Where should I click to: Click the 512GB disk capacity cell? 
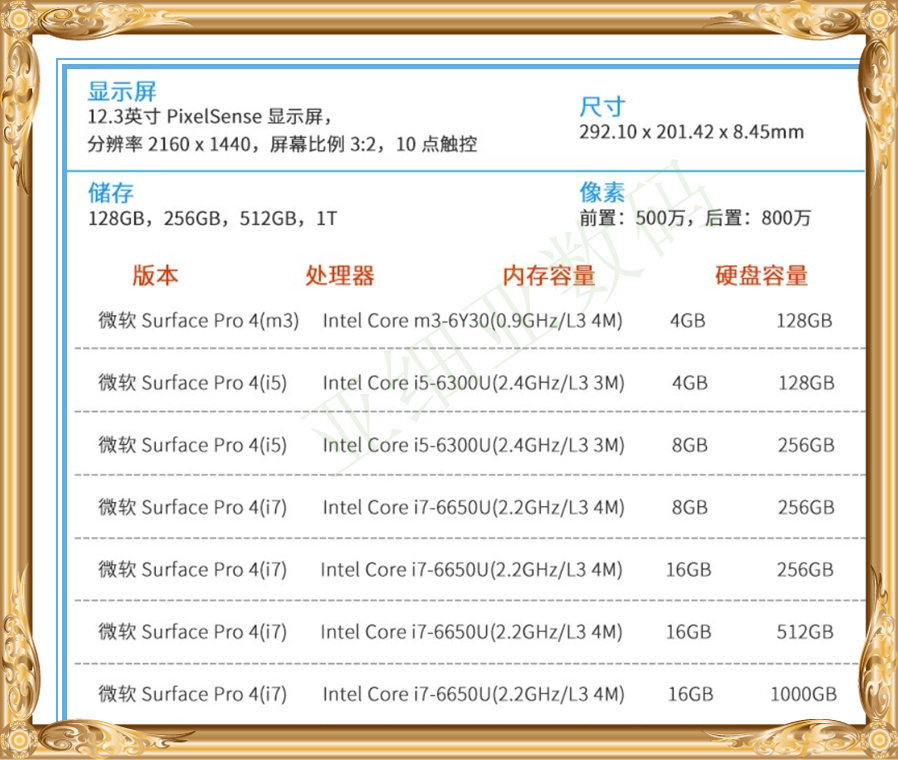pyautogui.click(x=805, y=632)
